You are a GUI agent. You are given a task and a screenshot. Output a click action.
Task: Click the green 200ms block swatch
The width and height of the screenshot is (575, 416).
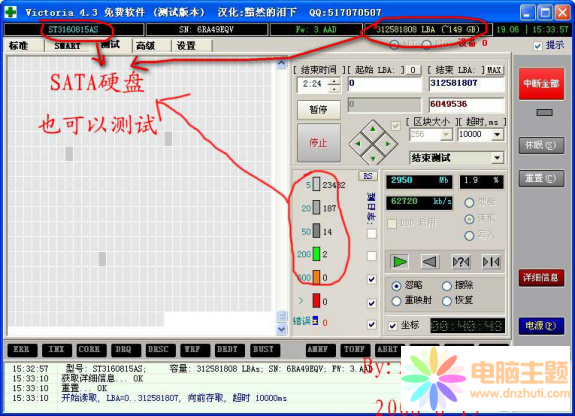point(316,254)
